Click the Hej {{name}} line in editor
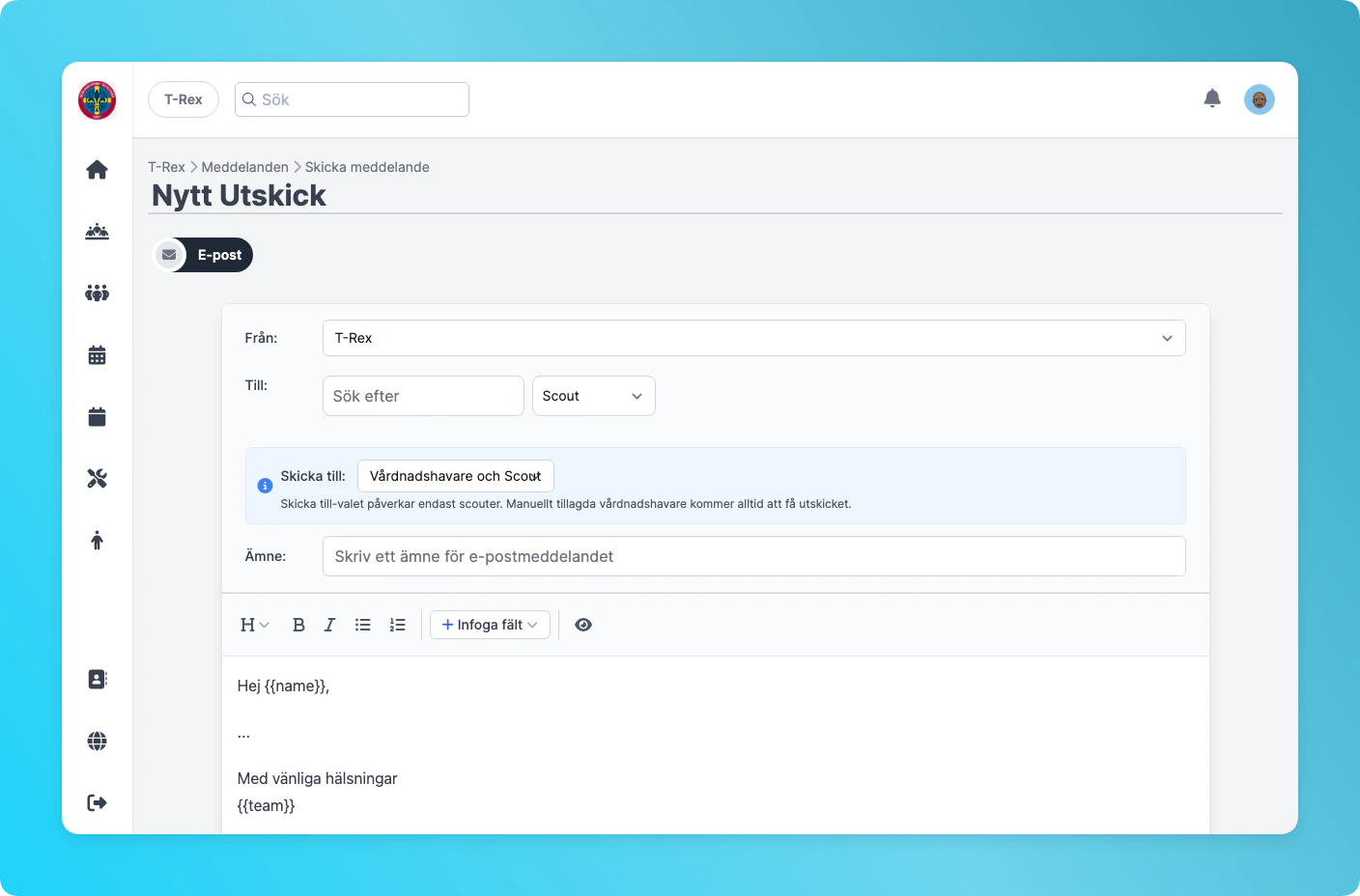This screenshot has height=896, width=1360. tap(283, 686)
